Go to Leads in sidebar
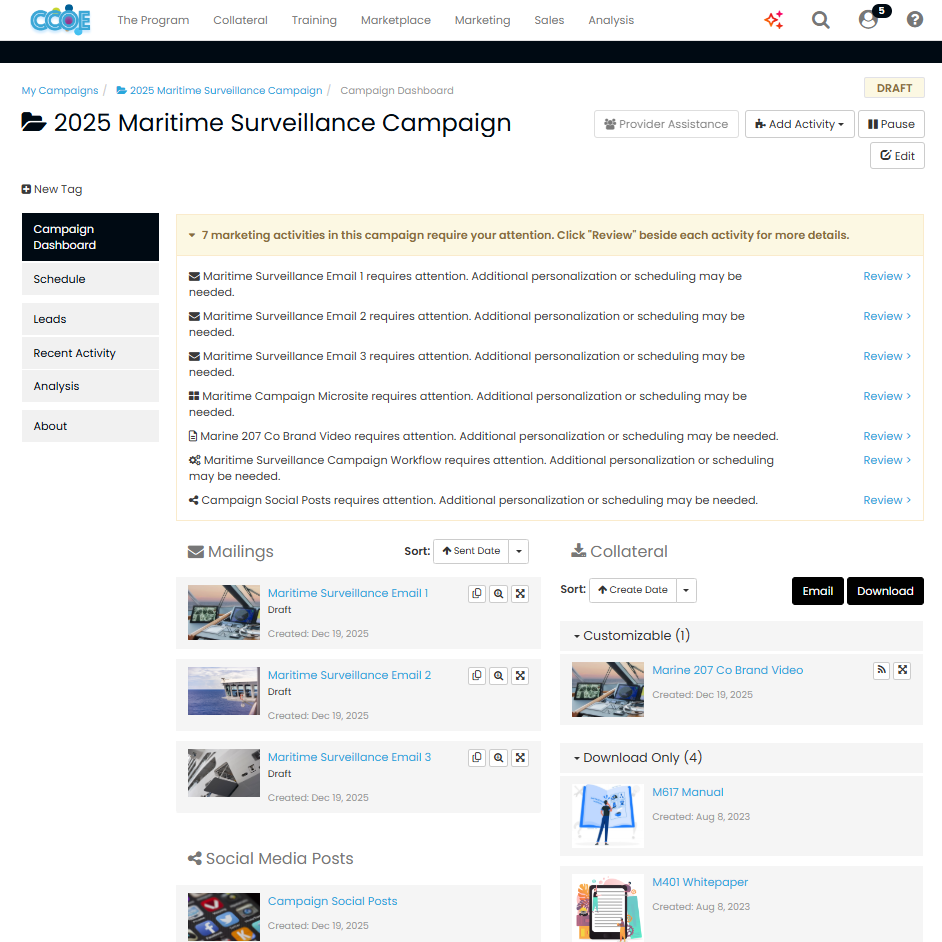Image resolution: width=942 pixels, height=942 pixels. coord(91,319)
